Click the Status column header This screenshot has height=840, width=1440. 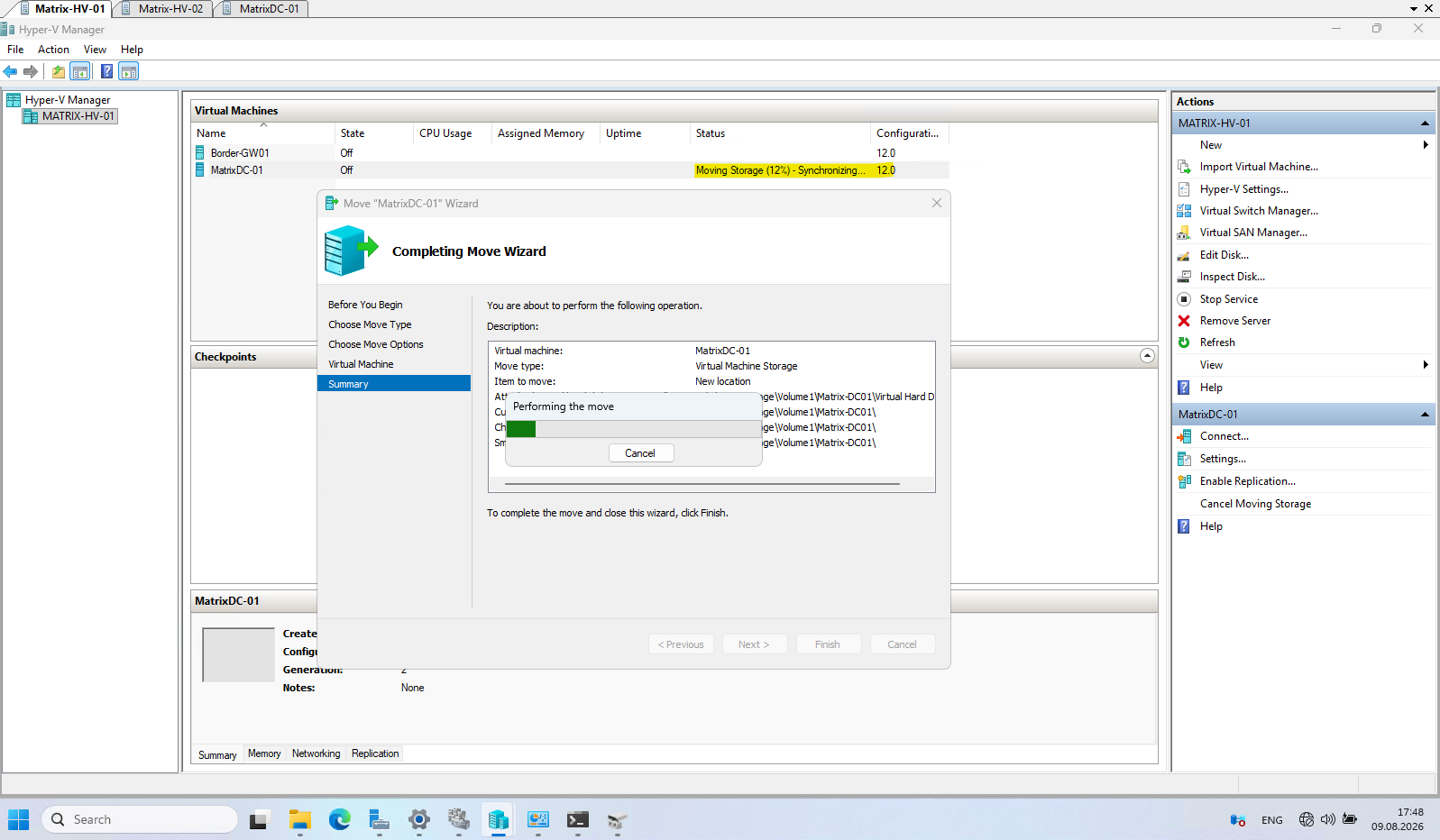point(780,133)
